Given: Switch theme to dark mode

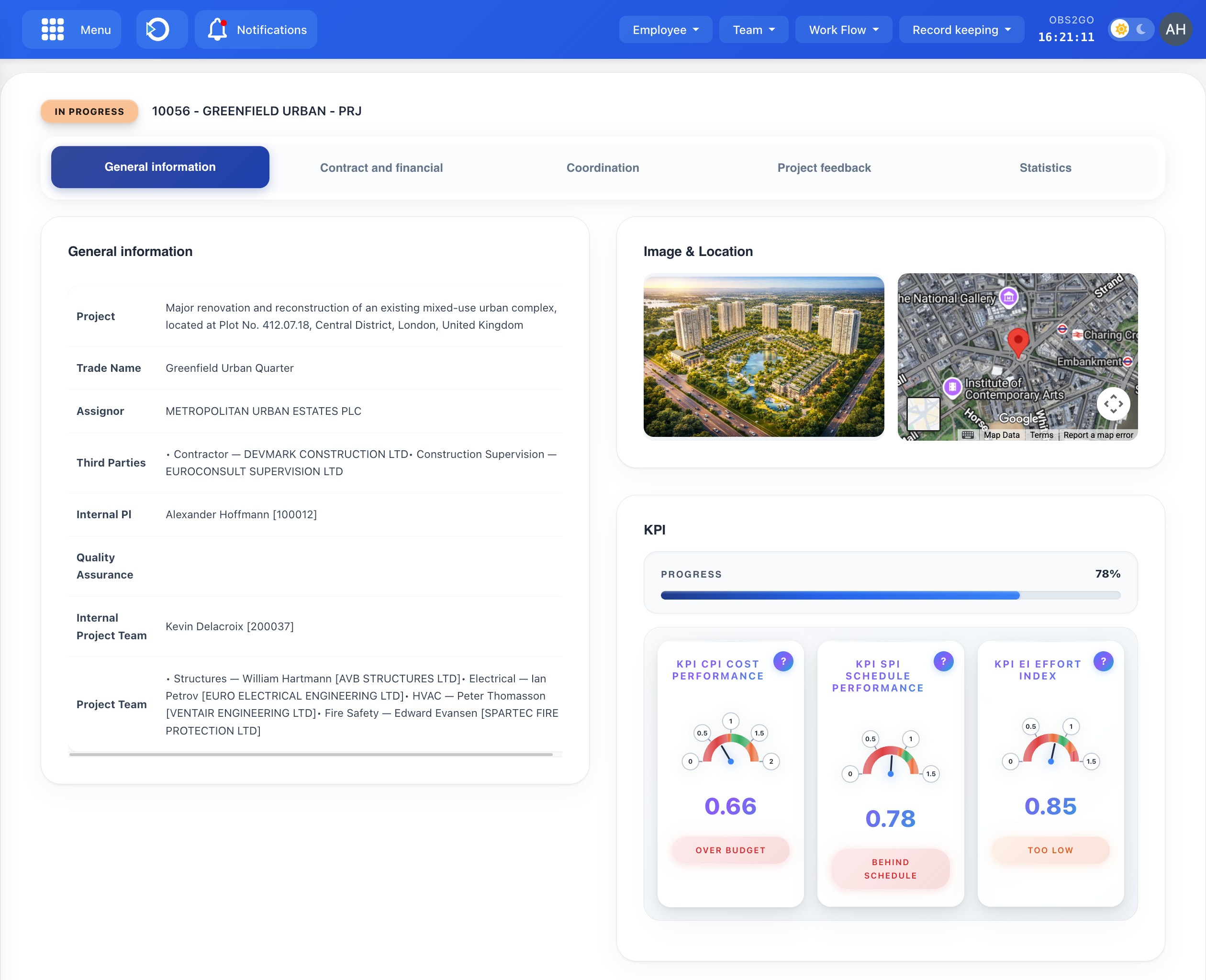Looking at the screenshot, I should (x=1140, y=29).
